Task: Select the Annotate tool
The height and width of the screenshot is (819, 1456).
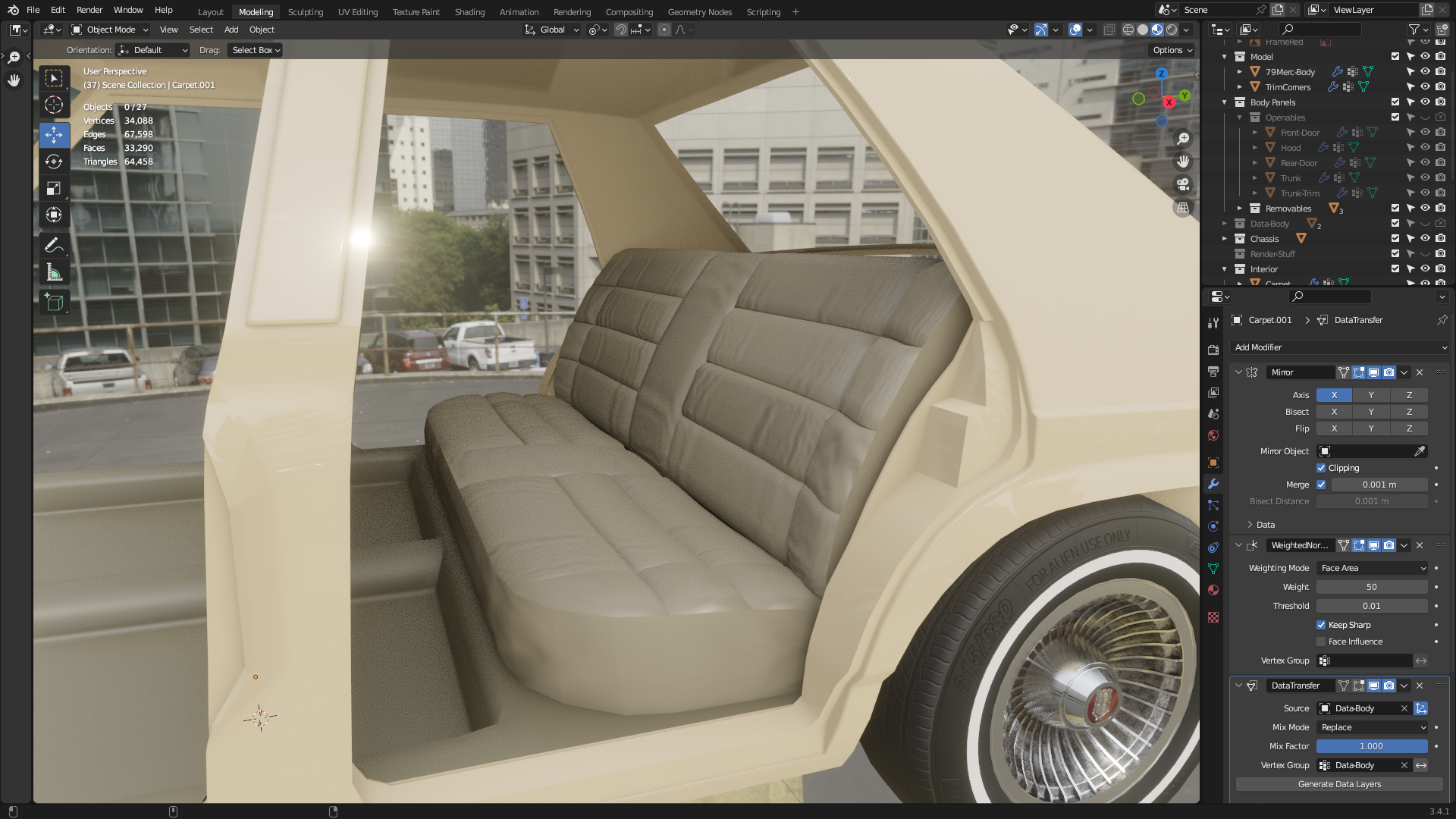Action: tap(54, 245)
